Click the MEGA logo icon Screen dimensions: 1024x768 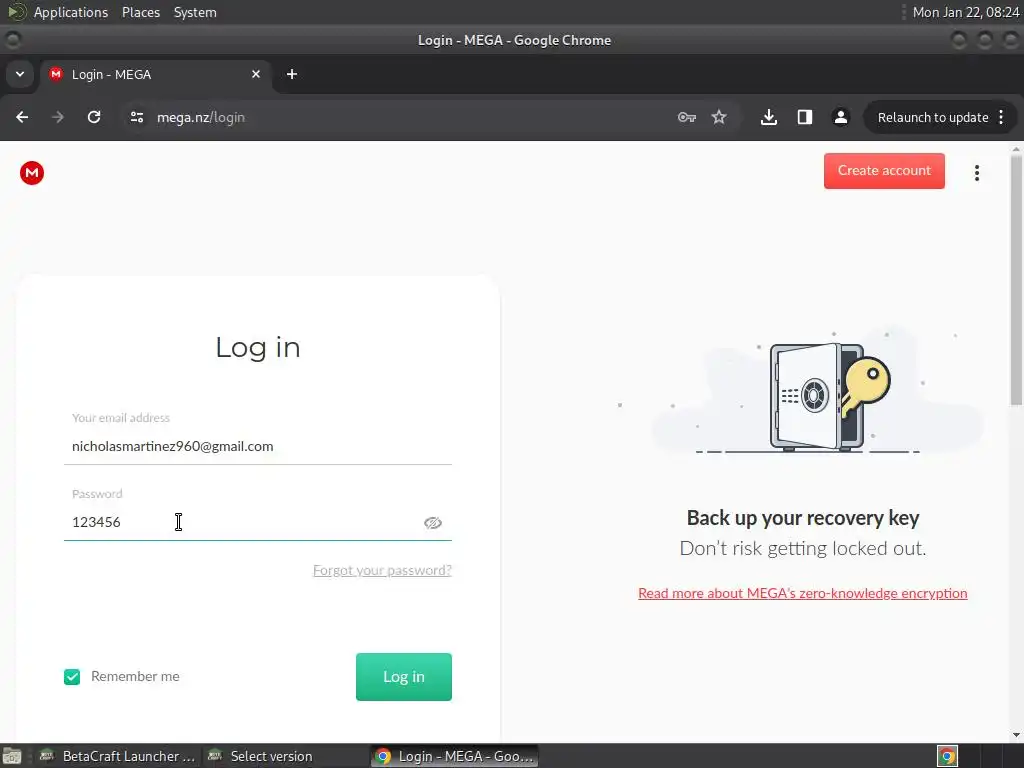31,173
